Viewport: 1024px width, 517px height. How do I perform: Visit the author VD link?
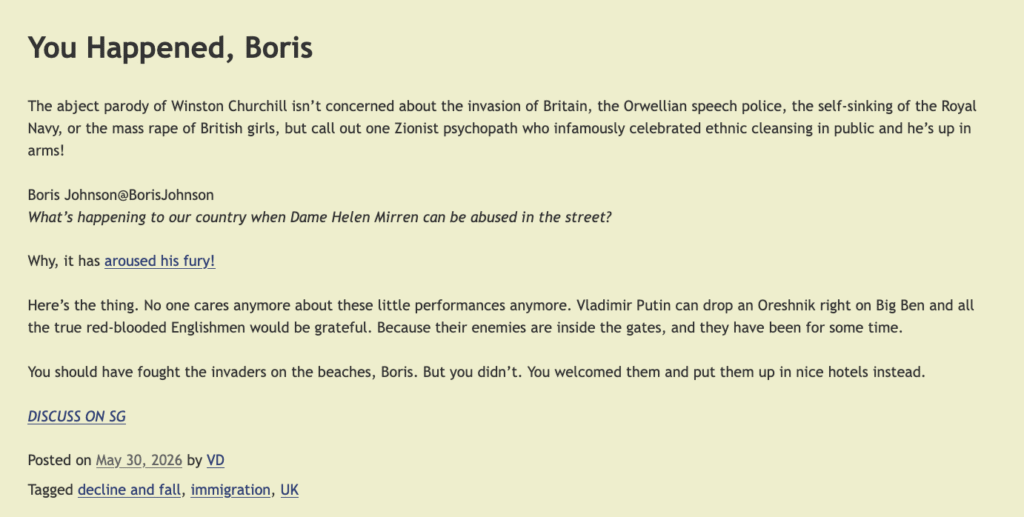[216, 460]
